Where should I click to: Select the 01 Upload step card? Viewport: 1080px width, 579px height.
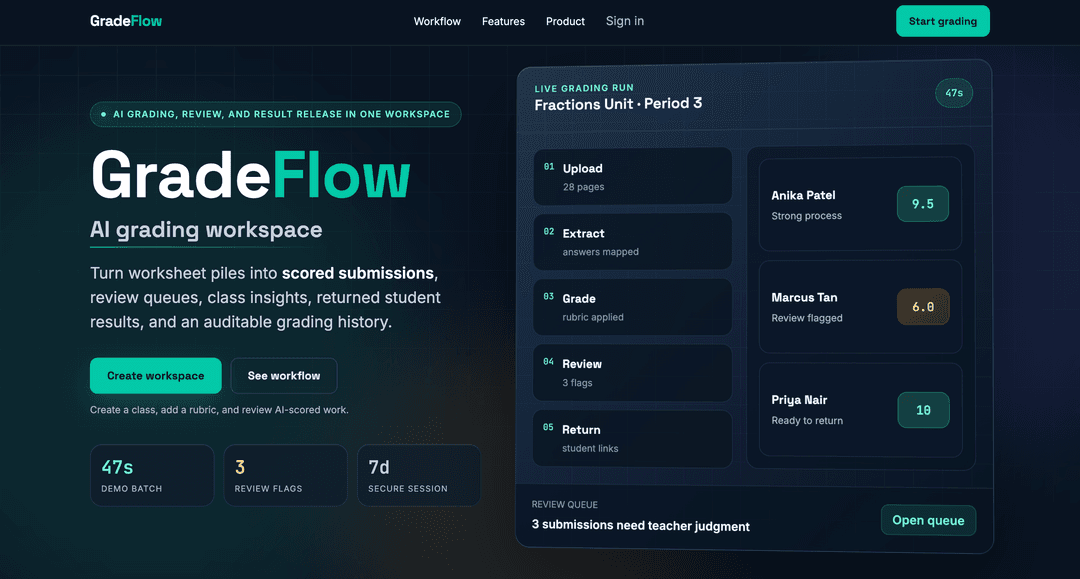(x=632, y=177)
